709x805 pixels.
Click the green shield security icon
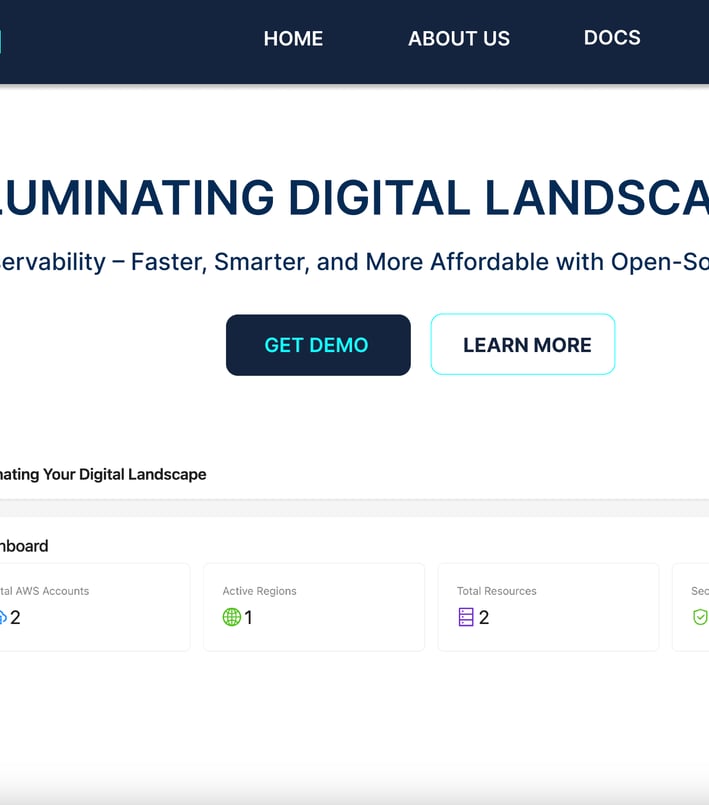(700, 617)
